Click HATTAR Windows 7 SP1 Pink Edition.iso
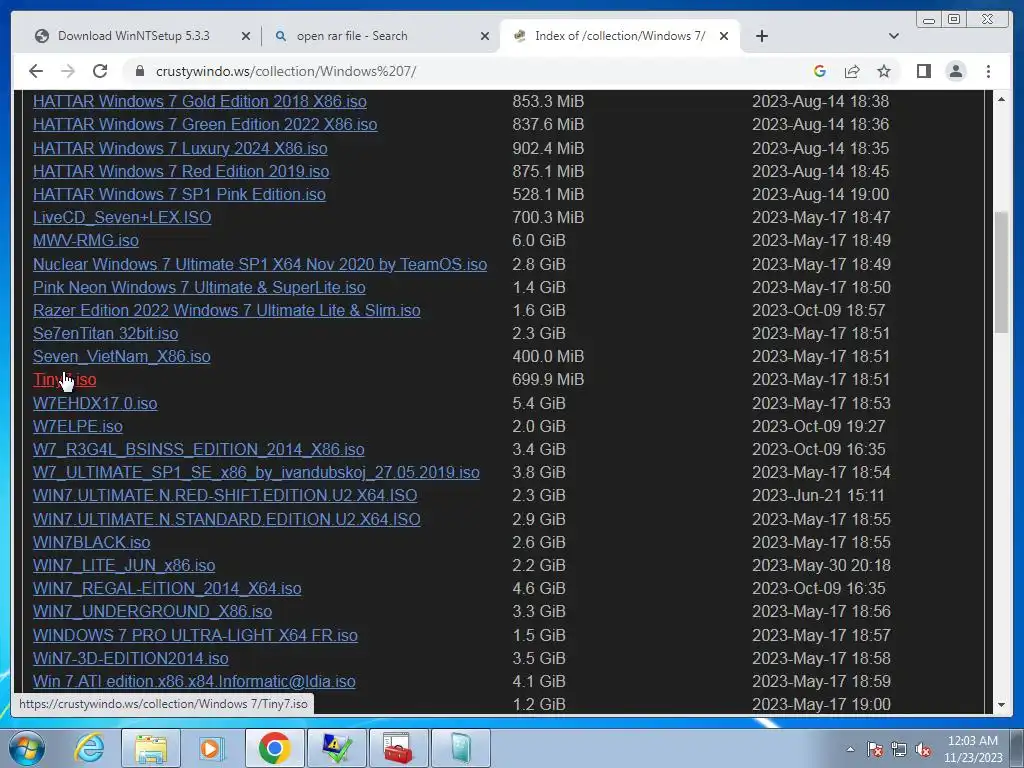 (180, 194)
